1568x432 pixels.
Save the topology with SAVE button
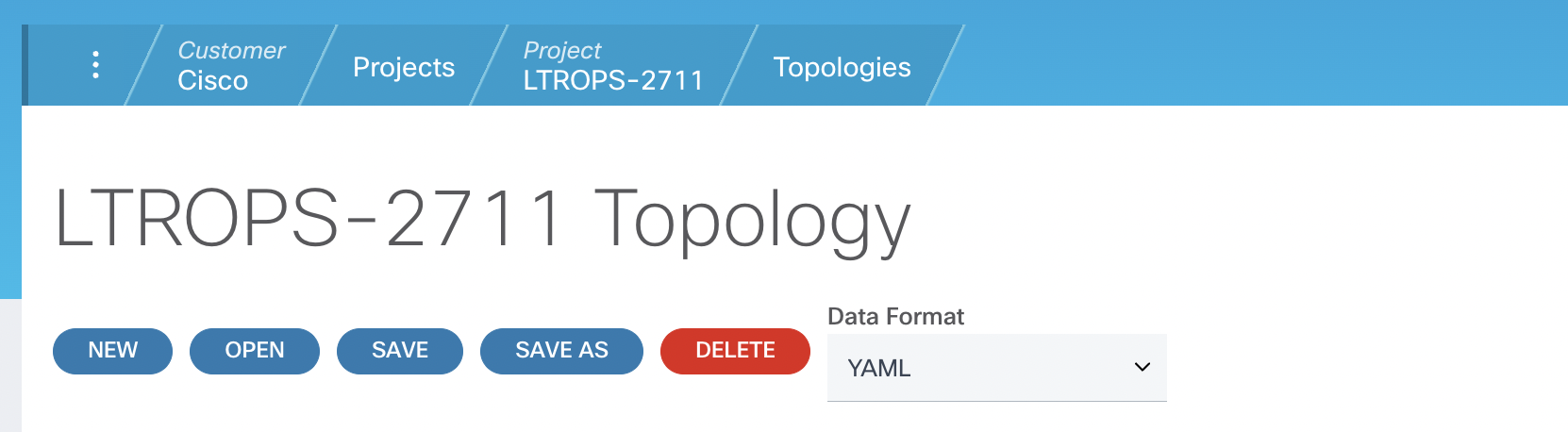coord(399,351)
